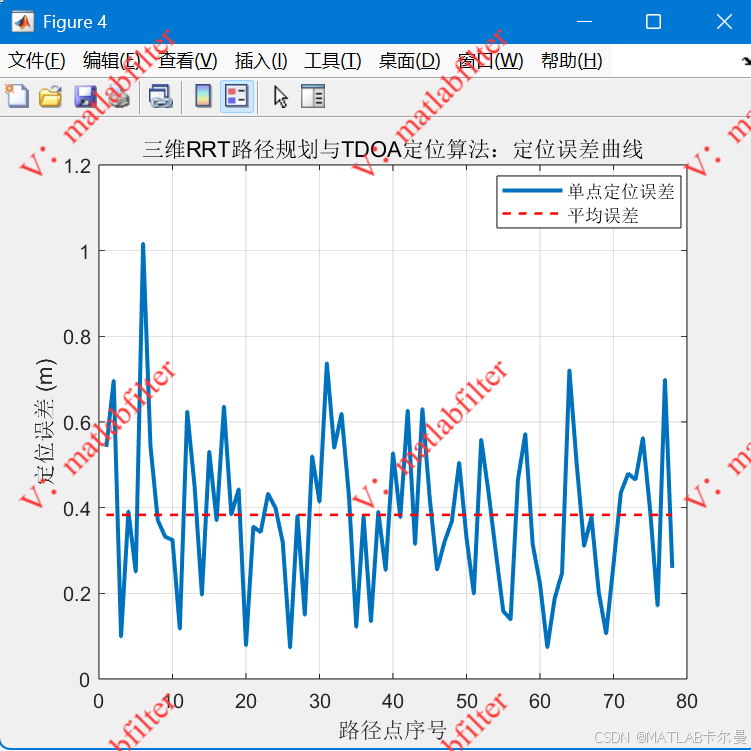Open the 文件(F) menu
Screen dimensions: 751x751
point(37,61)
